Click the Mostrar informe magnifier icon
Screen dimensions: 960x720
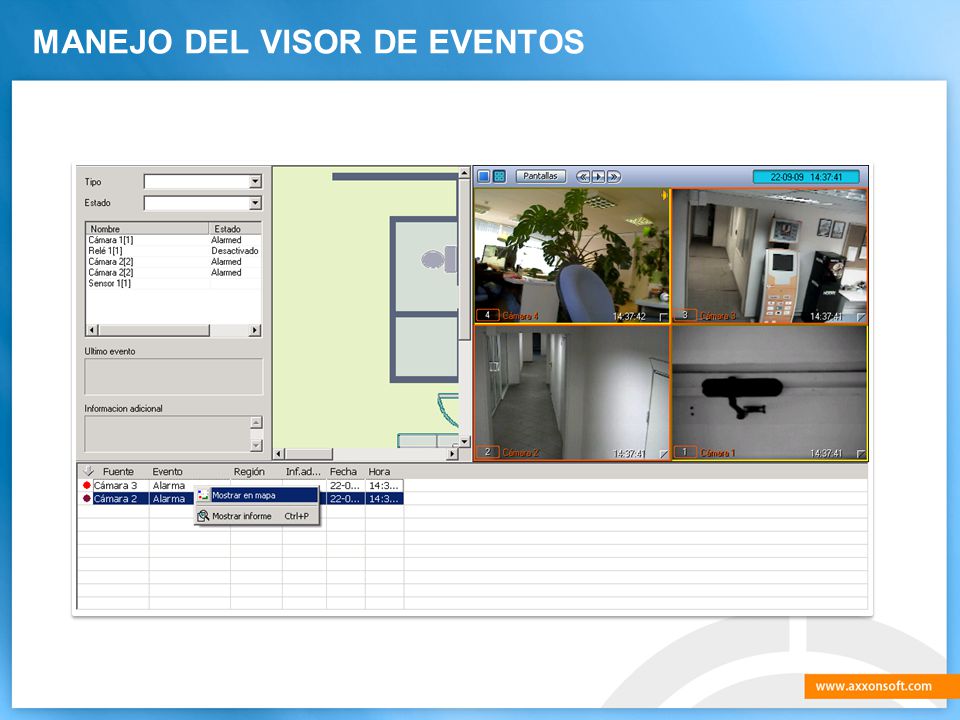coord(203,516)
